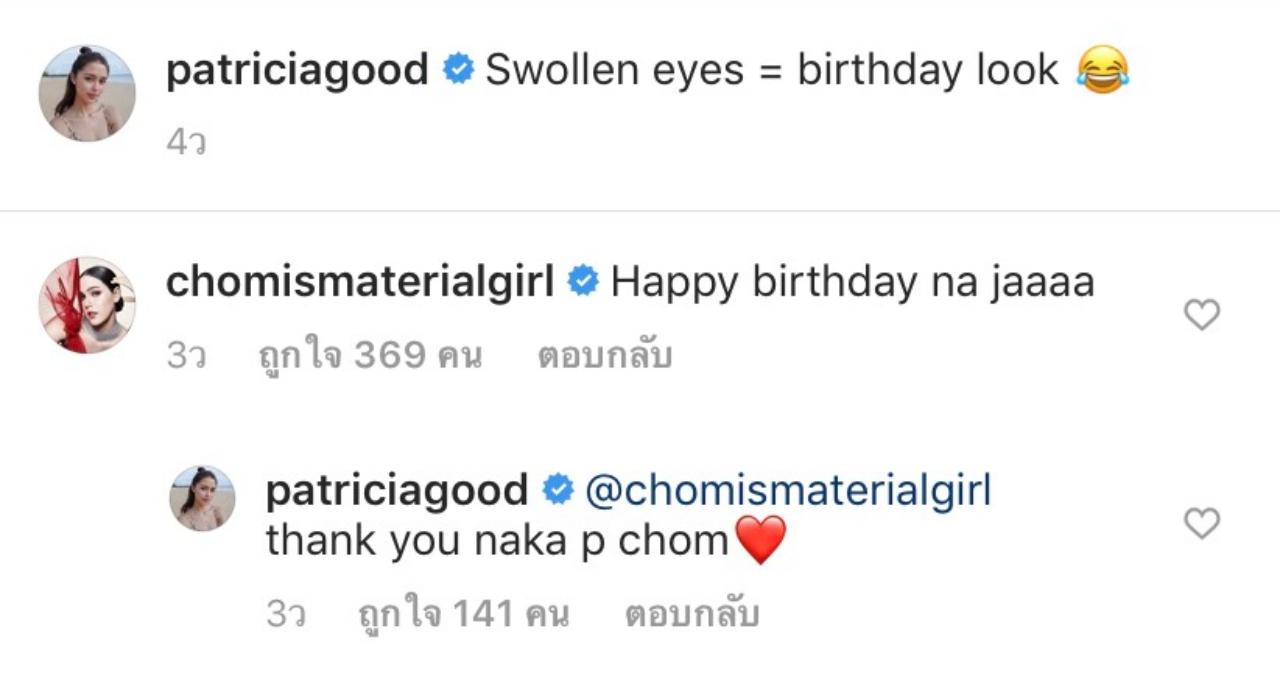Viewport: 1280px width, 687px height.
Task: Open chomismaterialgirl's profile picture
Action: pos(87,304)
